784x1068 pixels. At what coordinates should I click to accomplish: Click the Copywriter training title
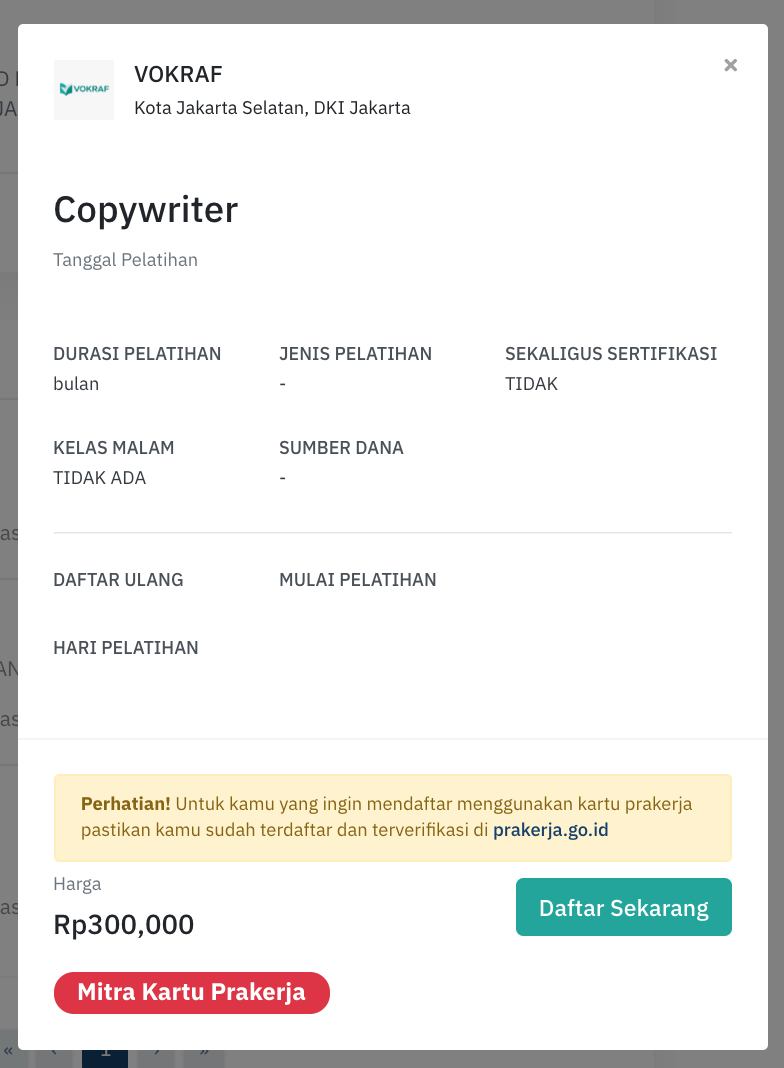click(146, 210)
